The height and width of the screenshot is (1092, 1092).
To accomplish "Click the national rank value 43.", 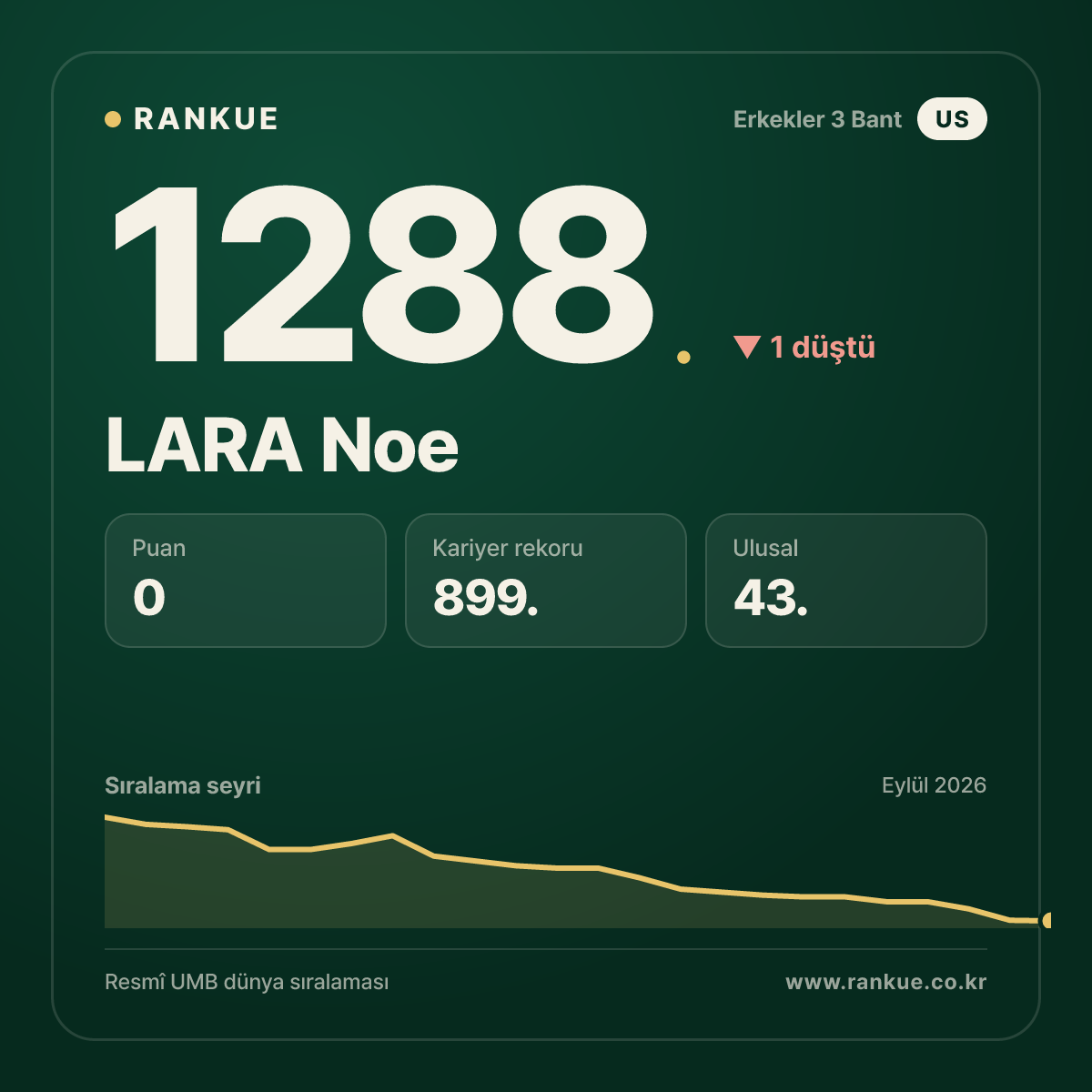I will pyautogui.click(x=771, y=598).
